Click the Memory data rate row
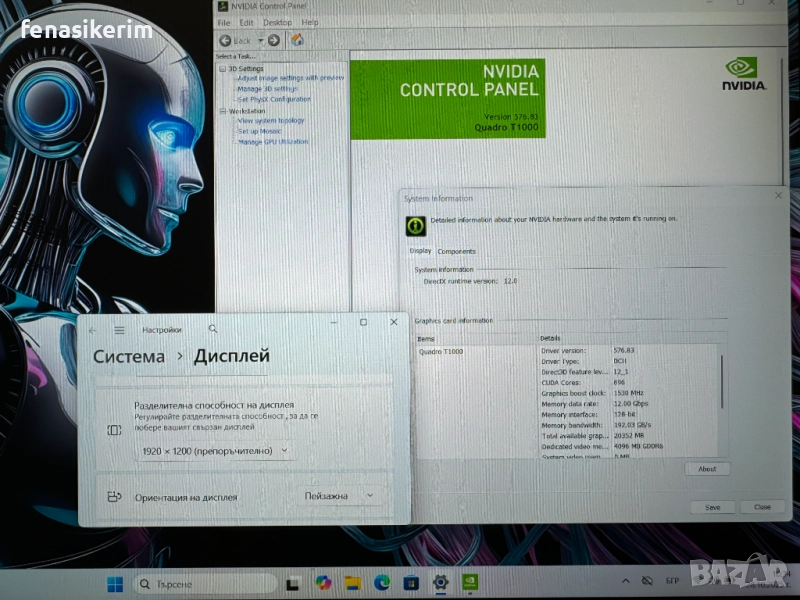 627,404
